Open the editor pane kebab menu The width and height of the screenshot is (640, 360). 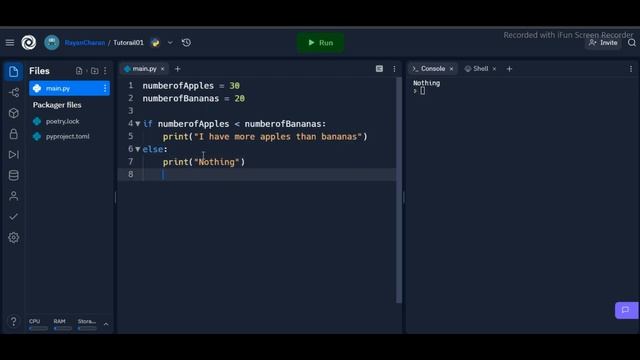pos(394,69)
